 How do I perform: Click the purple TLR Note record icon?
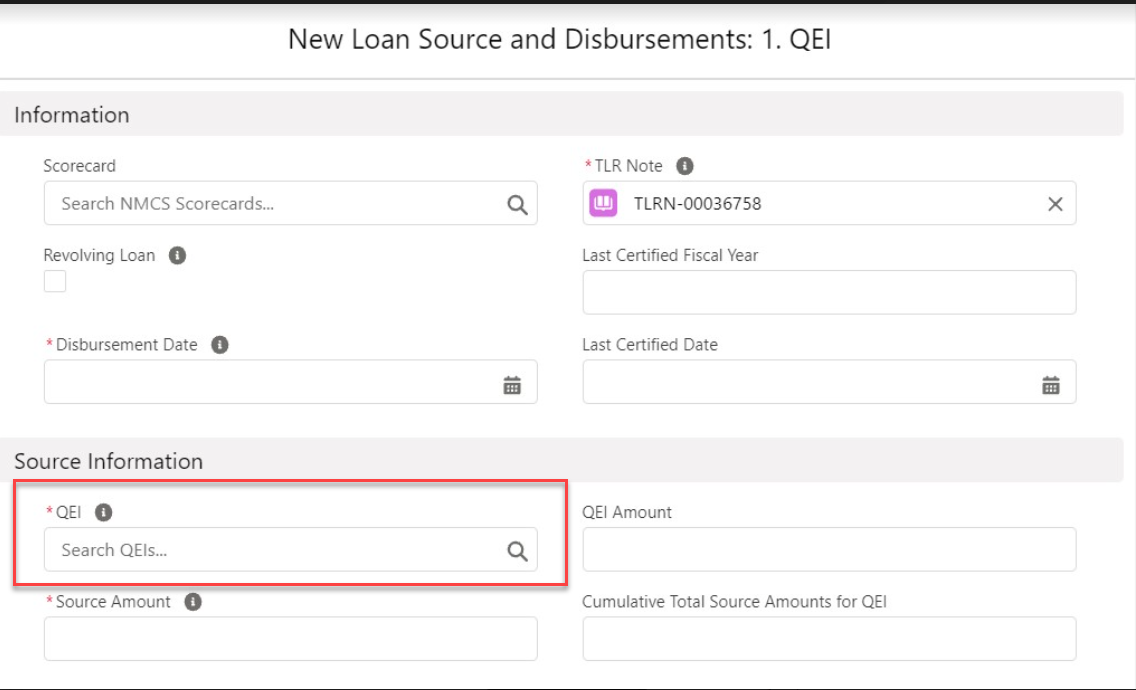click(x=603, y=204)
